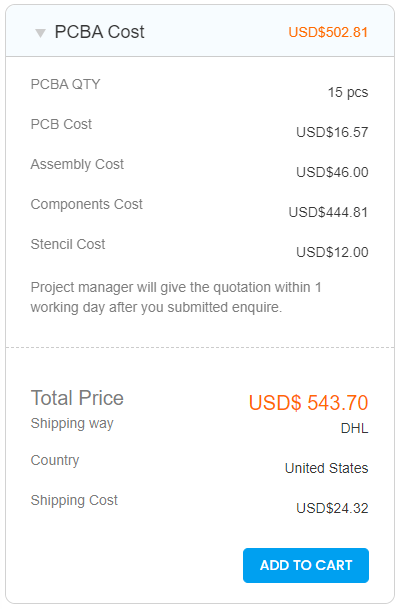
Task: Click the USD$444.81 components value
Action: point(328,212)
